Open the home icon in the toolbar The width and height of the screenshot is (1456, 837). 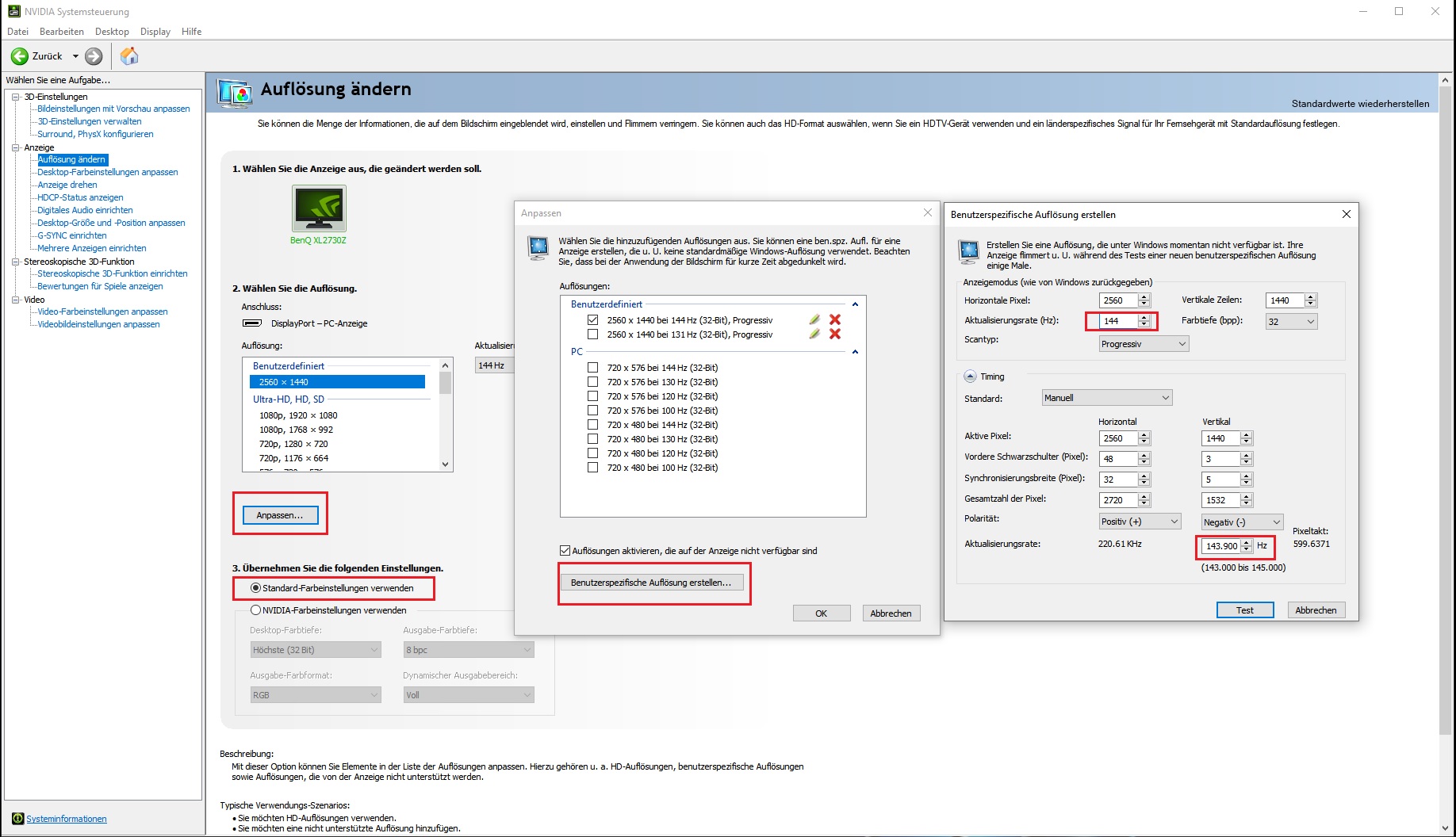click(129, 55)
